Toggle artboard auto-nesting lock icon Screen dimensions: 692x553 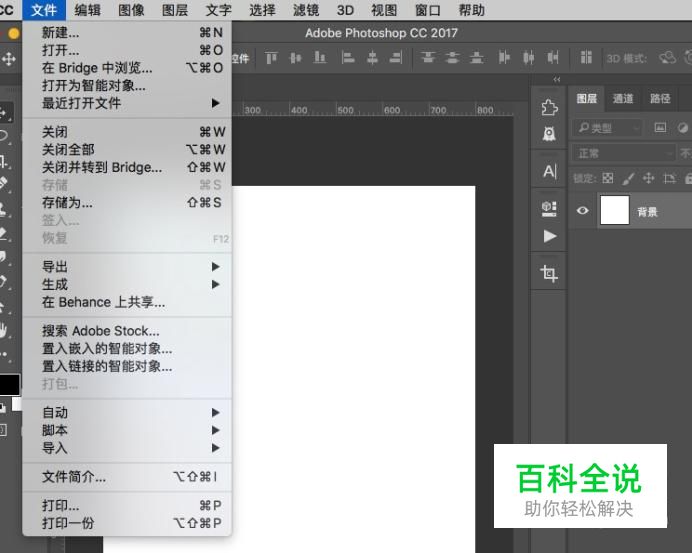click(x=669, y=178)
